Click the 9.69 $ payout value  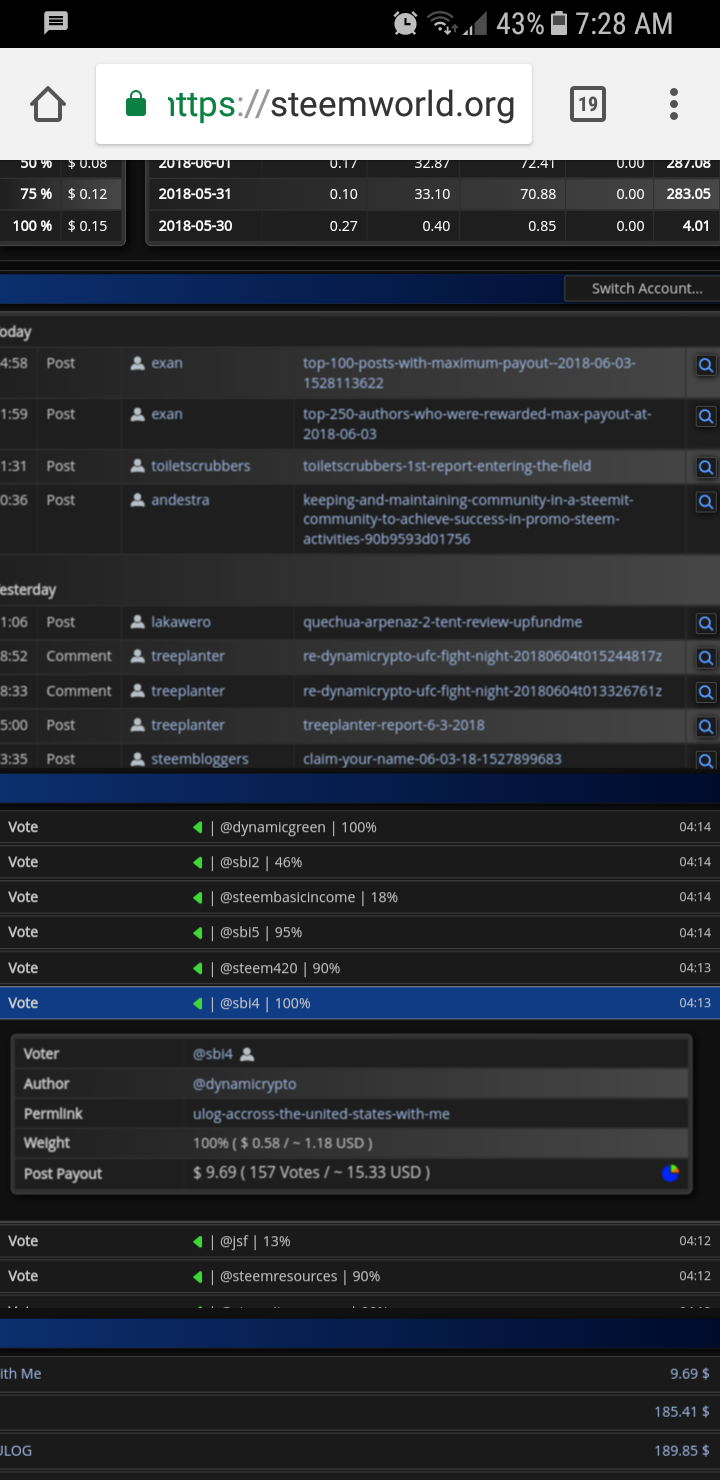[689, 1374]
